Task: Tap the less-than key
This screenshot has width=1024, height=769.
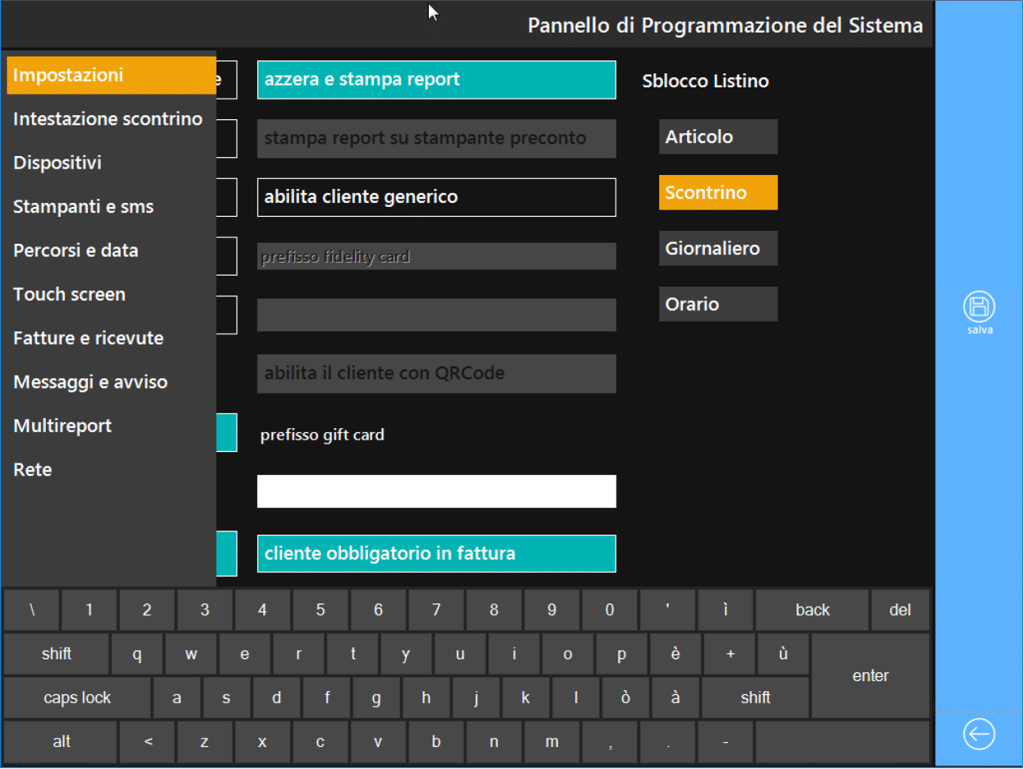Action: [148, 742]
